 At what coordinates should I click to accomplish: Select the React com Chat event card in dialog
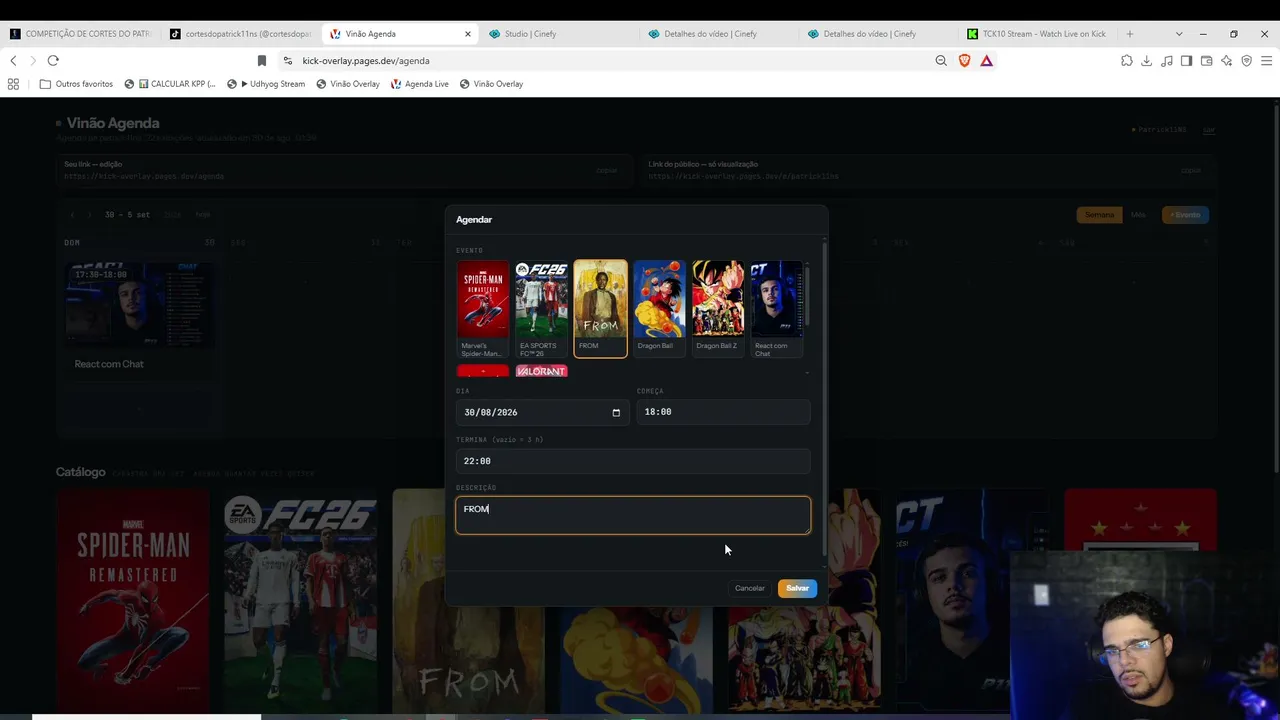(777, 309)
